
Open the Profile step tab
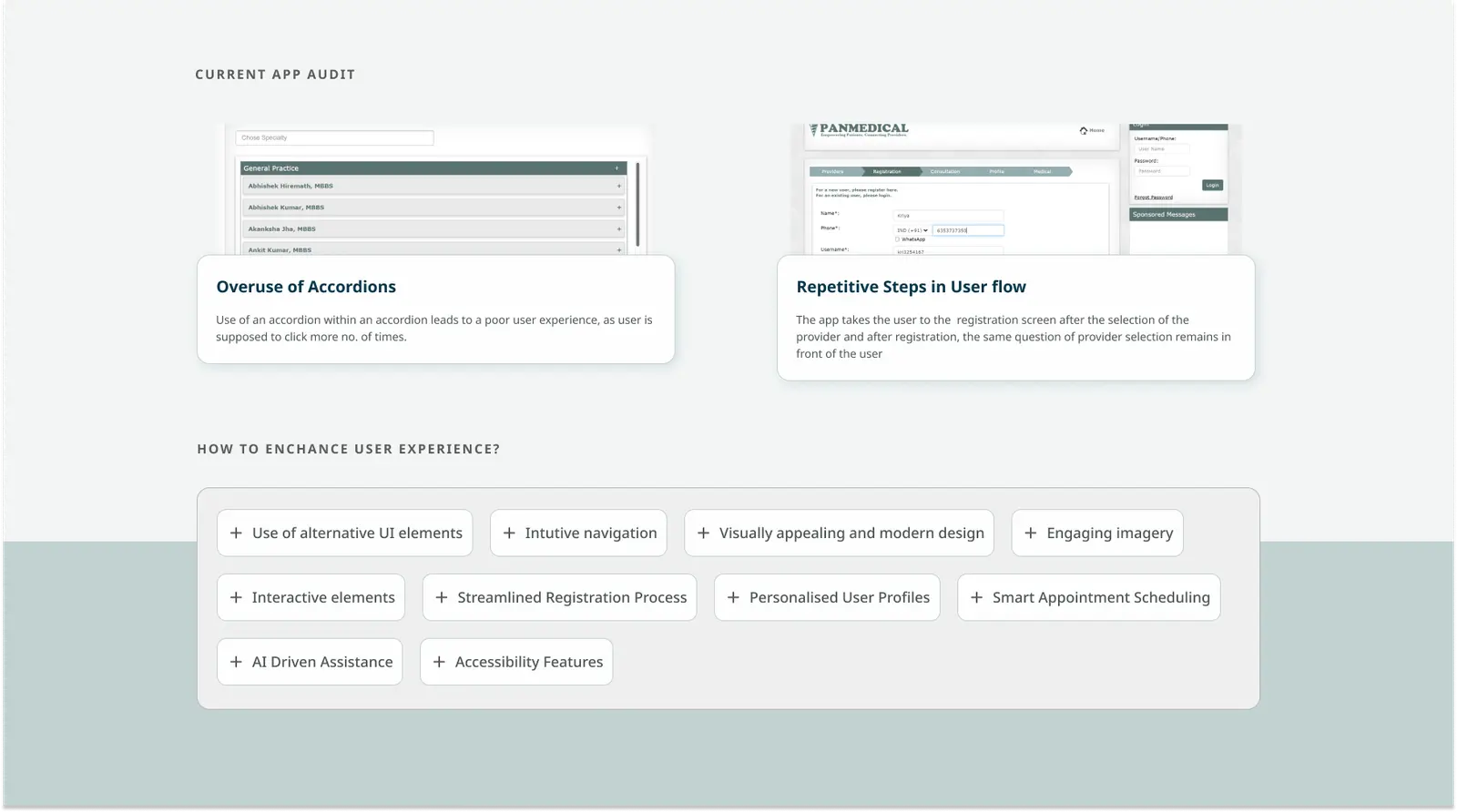(997, 171)
